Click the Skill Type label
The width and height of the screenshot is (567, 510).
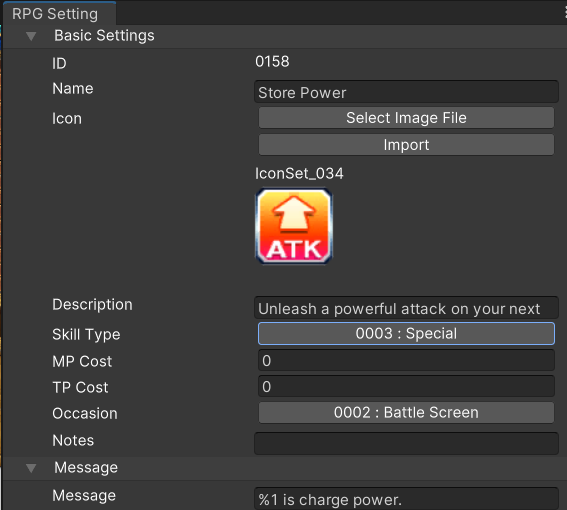(x=86, y=335)
